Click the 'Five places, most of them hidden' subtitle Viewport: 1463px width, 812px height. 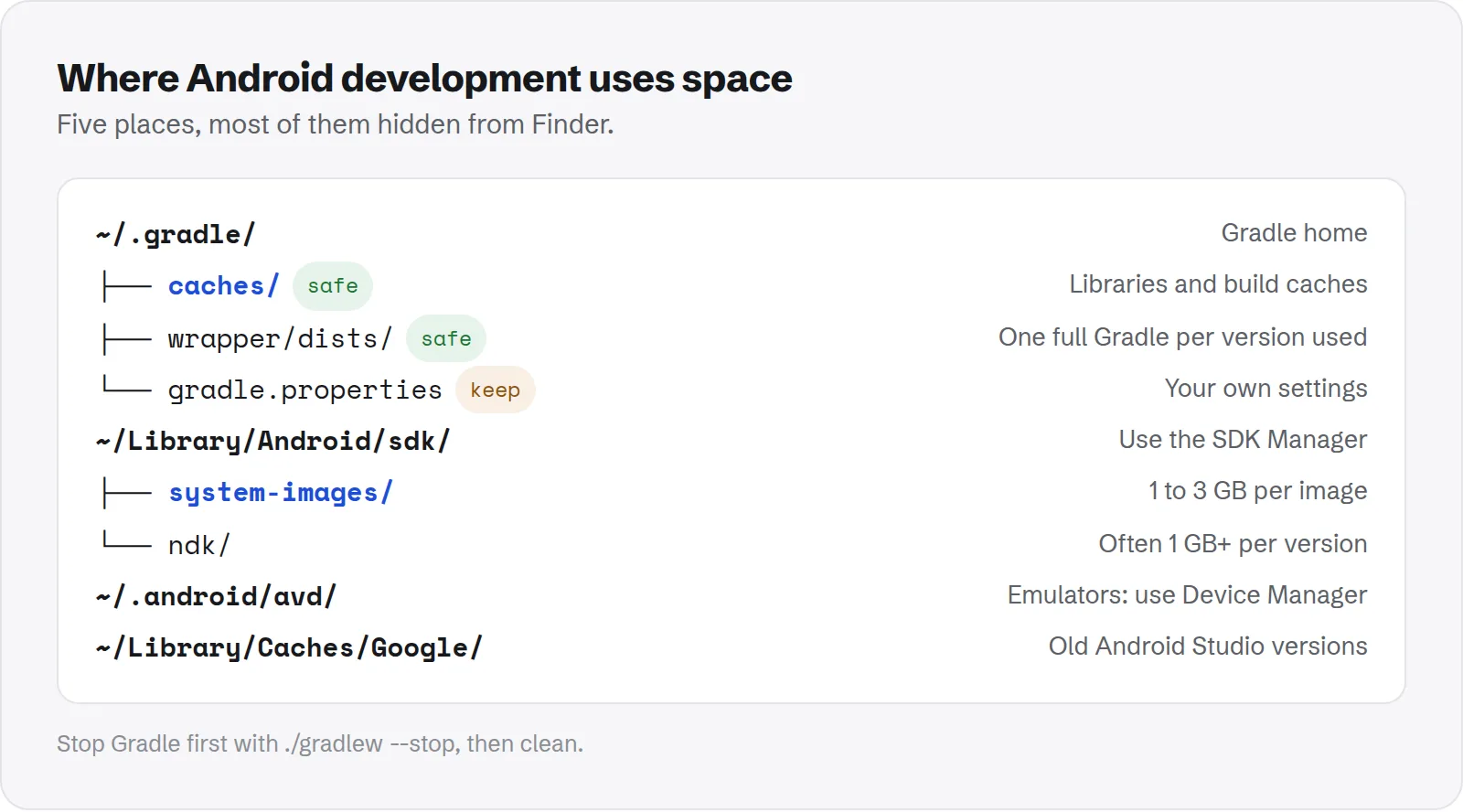[336, 124]
